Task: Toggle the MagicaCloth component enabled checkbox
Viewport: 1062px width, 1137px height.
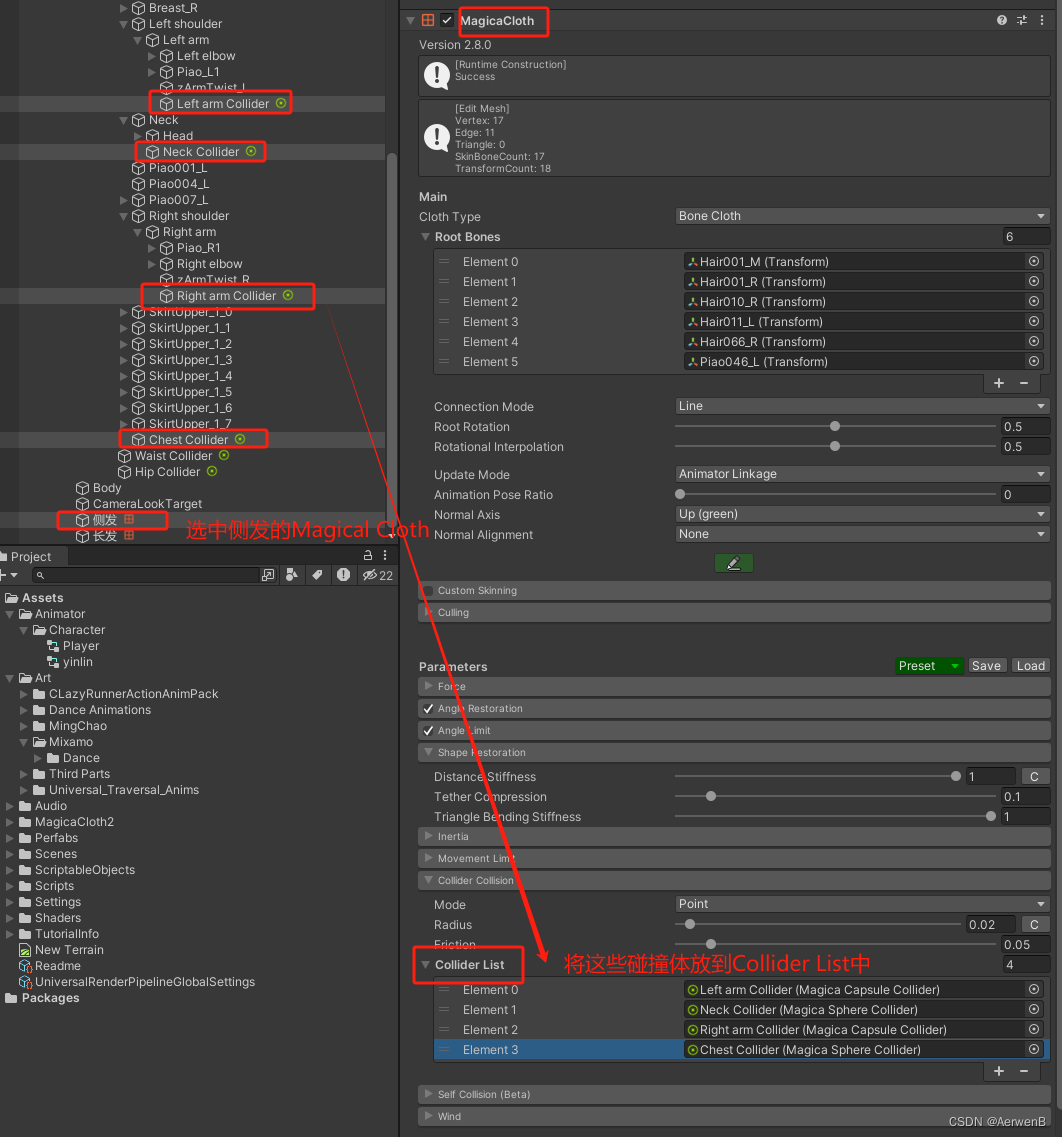Action: (447, 20)
